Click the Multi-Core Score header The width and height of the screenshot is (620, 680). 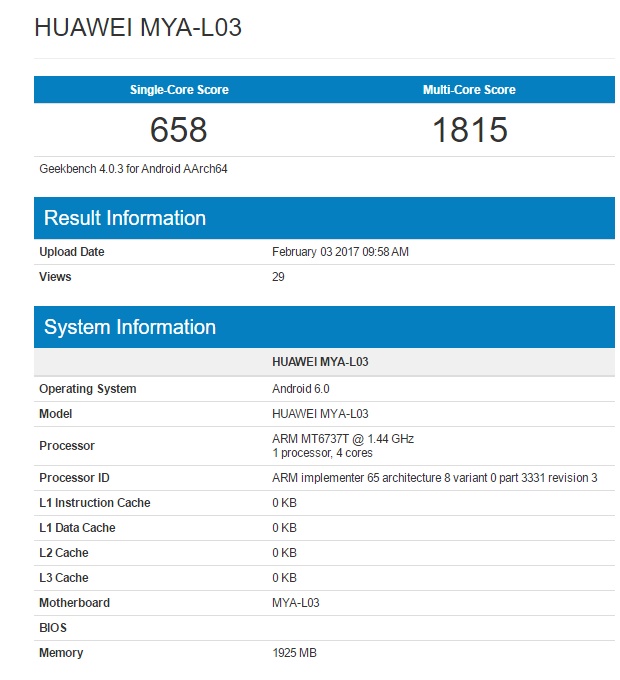tap(469, 90)
